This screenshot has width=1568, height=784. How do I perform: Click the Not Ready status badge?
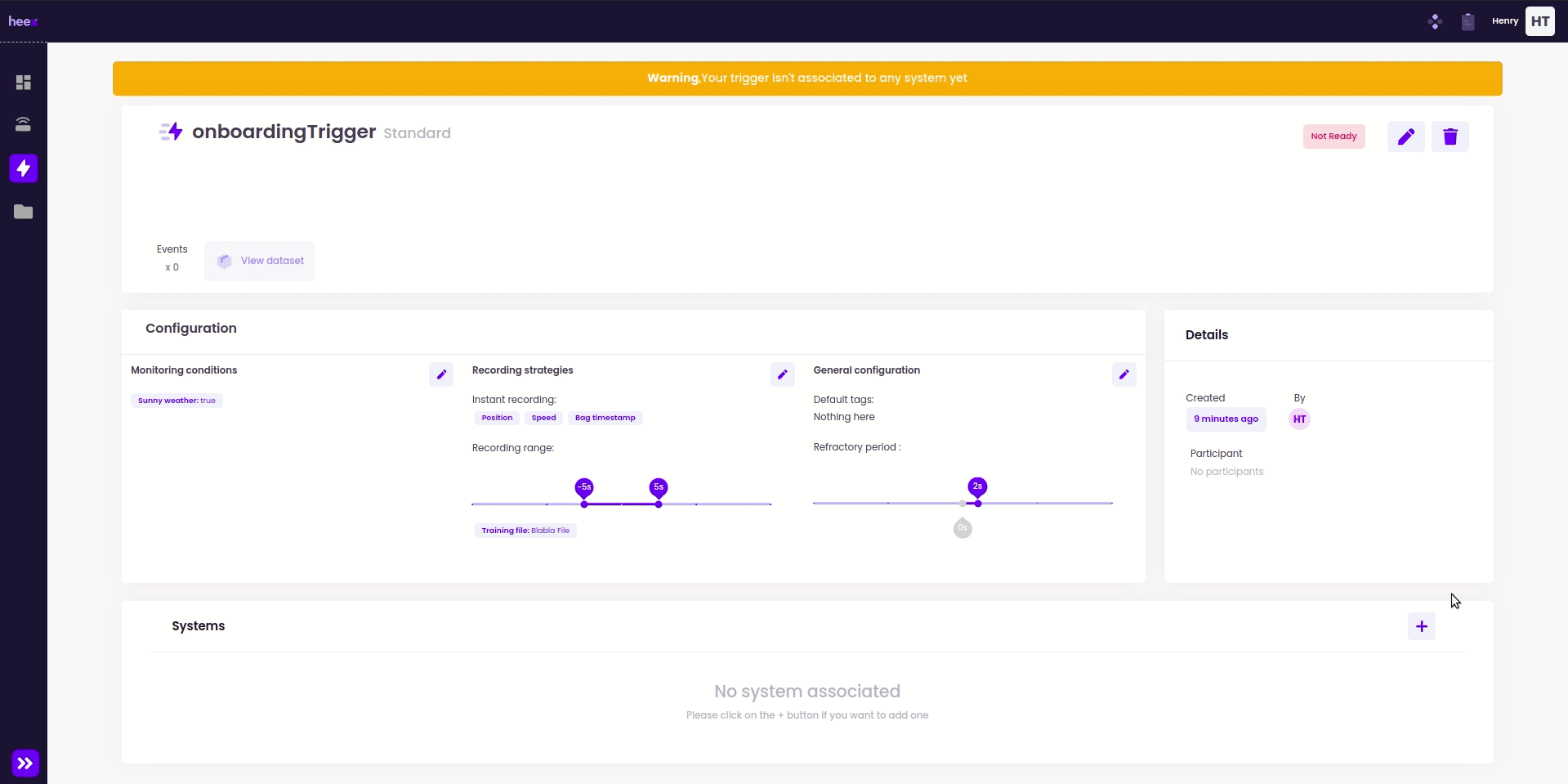click(1333, 137)
